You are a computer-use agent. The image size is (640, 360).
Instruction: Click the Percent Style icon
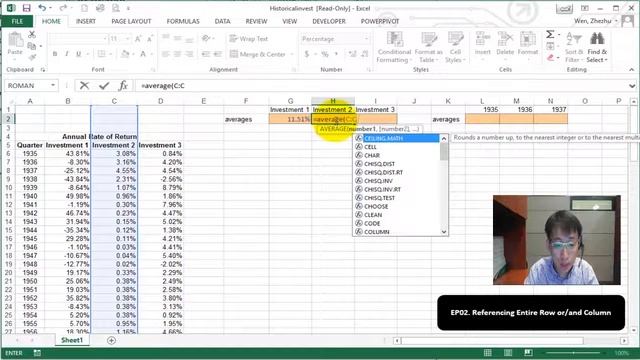click(x=325, y=54)
